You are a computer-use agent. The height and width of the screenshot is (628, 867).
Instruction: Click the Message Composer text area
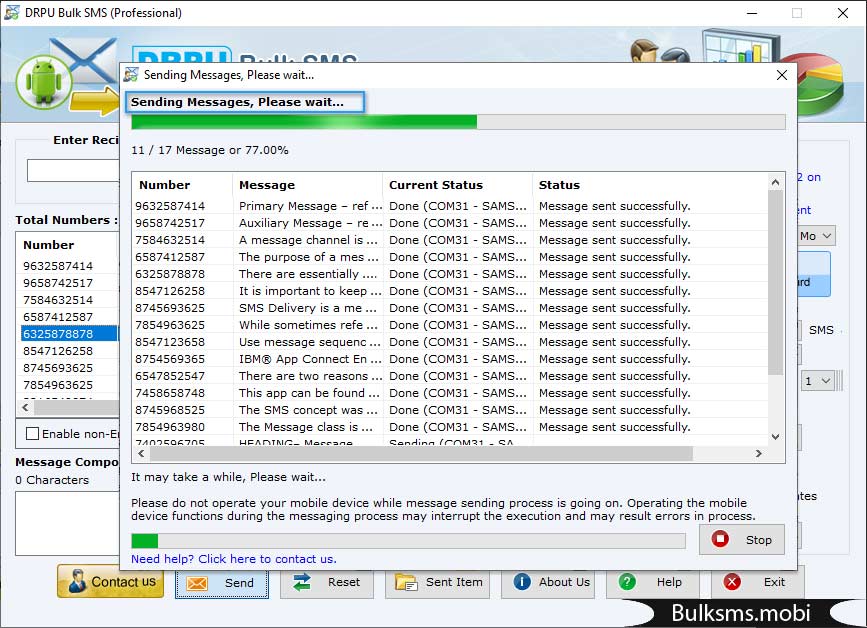67,523
